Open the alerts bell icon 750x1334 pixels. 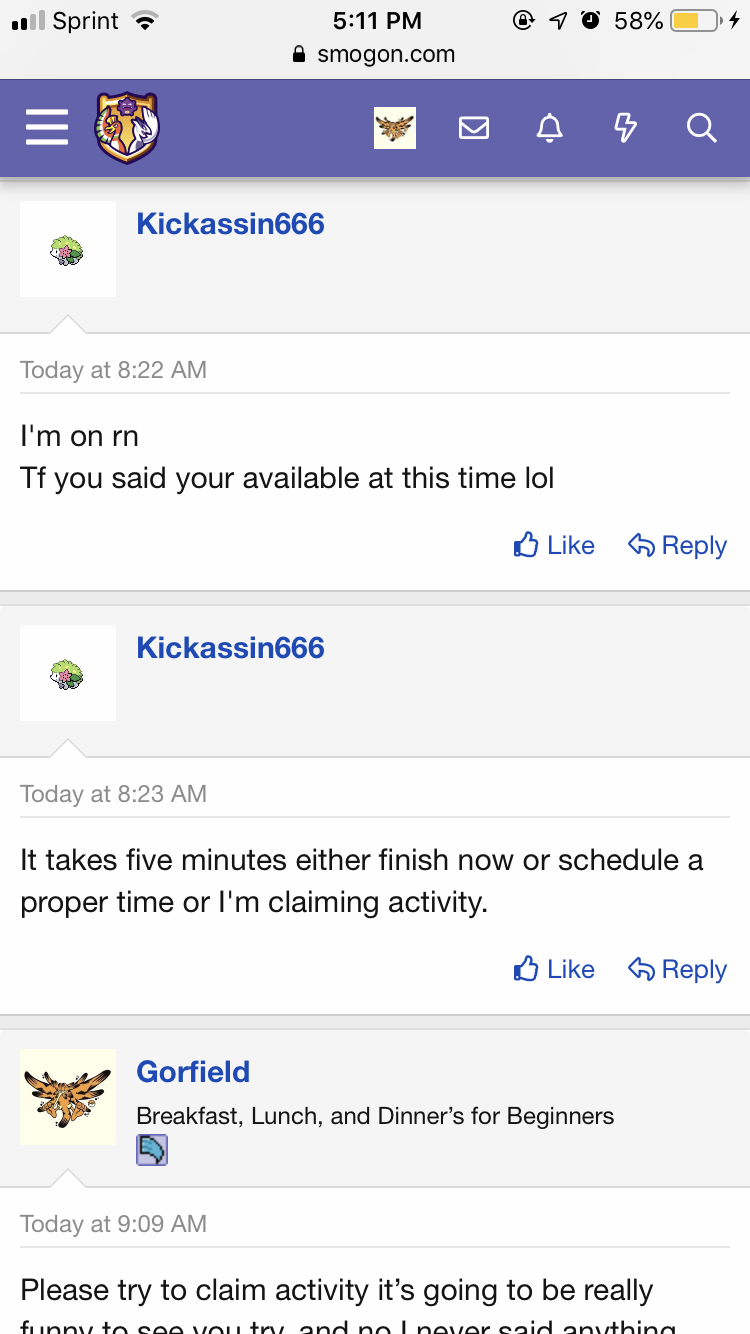pyautogui.click(x=549, y=128)
